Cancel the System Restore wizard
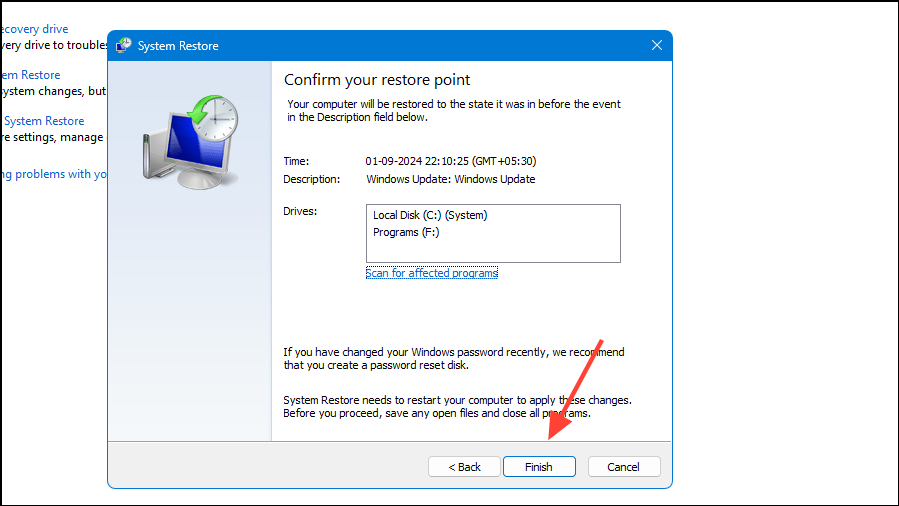 click(x=624, y=466)
